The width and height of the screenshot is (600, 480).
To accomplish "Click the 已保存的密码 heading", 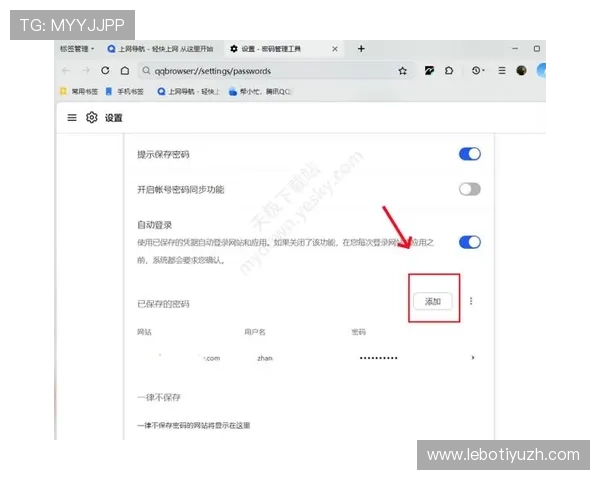I will (x=163, y=304).
